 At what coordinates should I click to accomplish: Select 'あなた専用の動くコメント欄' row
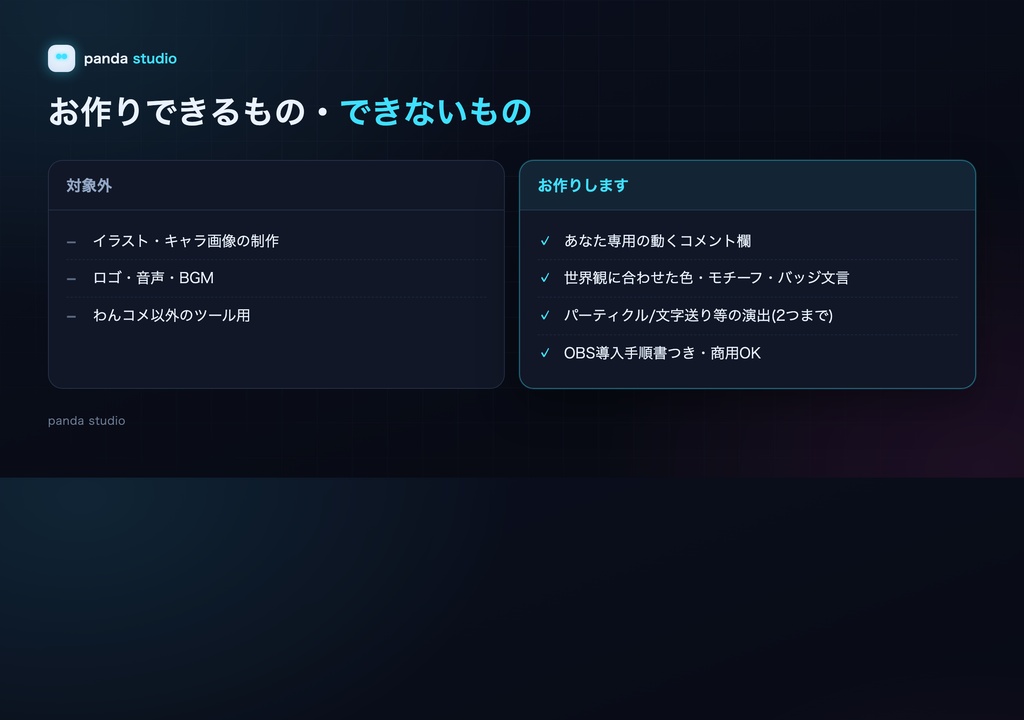click(x=747, y=241)
